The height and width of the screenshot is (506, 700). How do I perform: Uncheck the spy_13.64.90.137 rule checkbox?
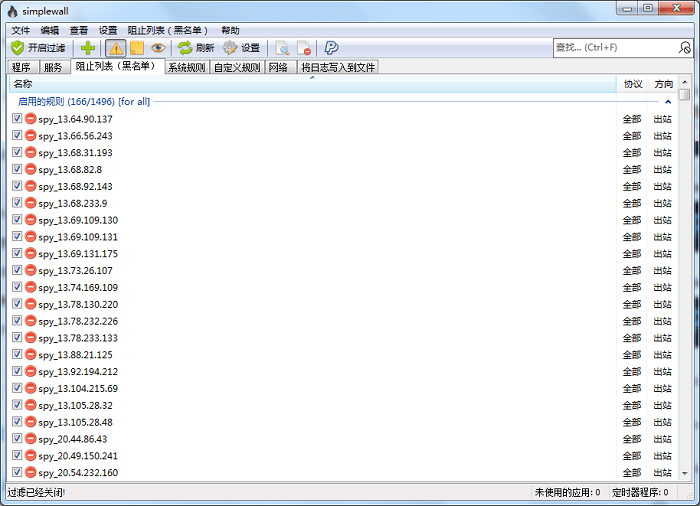tap(17, 119)
